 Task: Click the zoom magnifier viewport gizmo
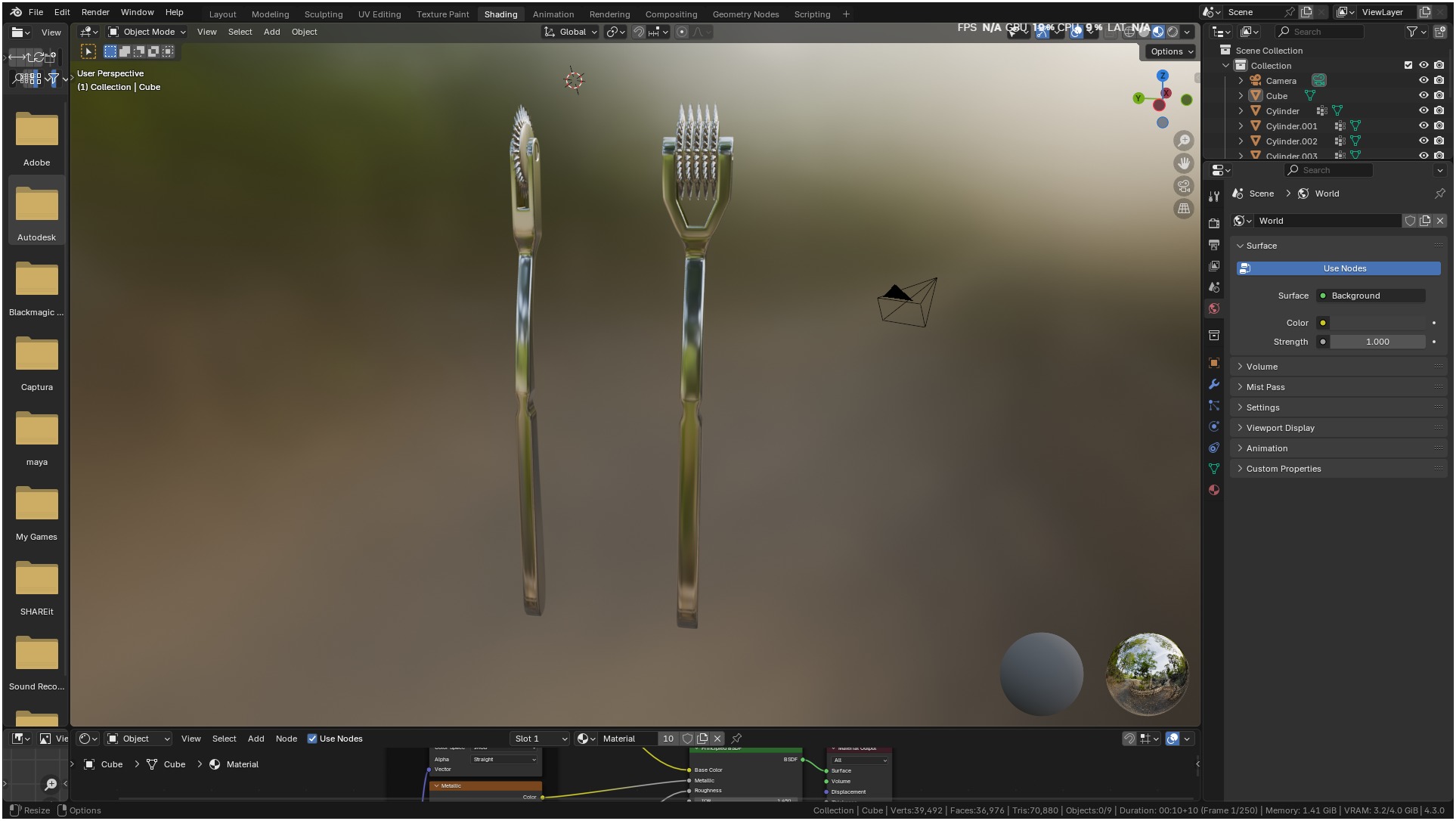point(1184,141)
